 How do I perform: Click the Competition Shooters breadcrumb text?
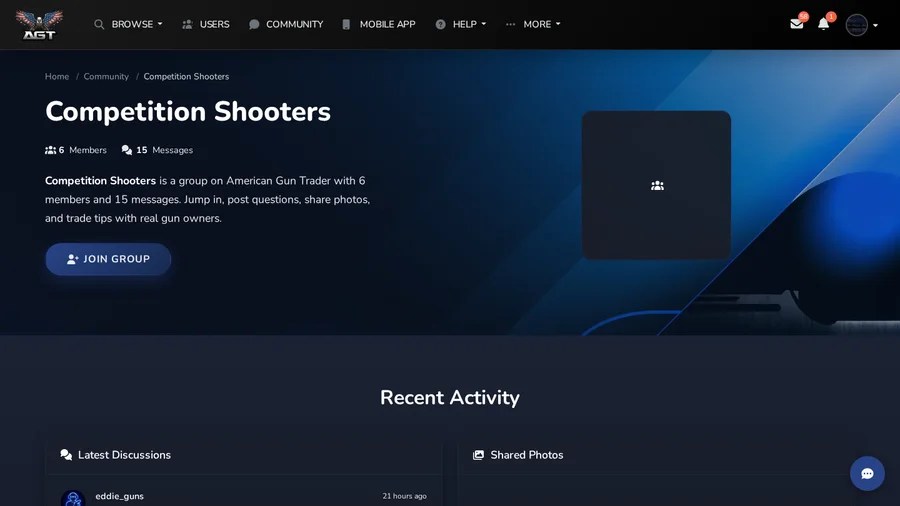pyautogui.click(x=186, y=76)
